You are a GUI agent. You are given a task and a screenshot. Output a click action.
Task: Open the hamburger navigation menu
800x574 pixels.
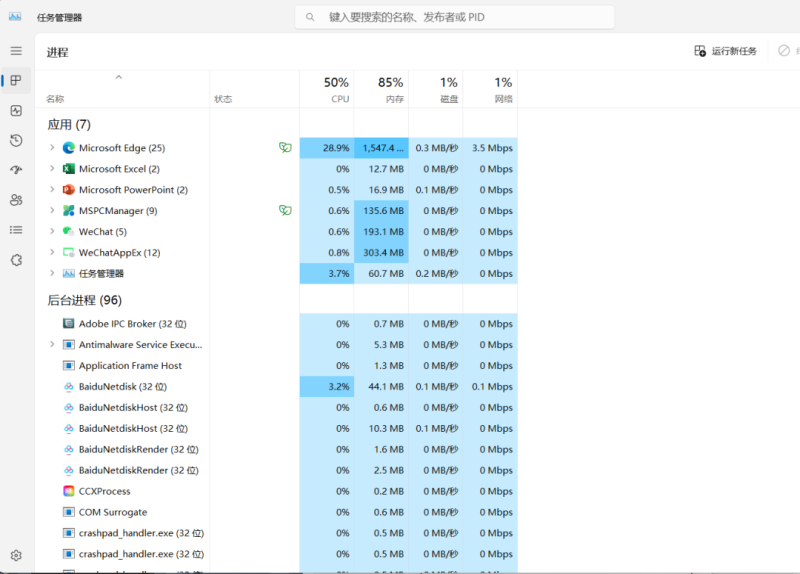click(16, 51)
